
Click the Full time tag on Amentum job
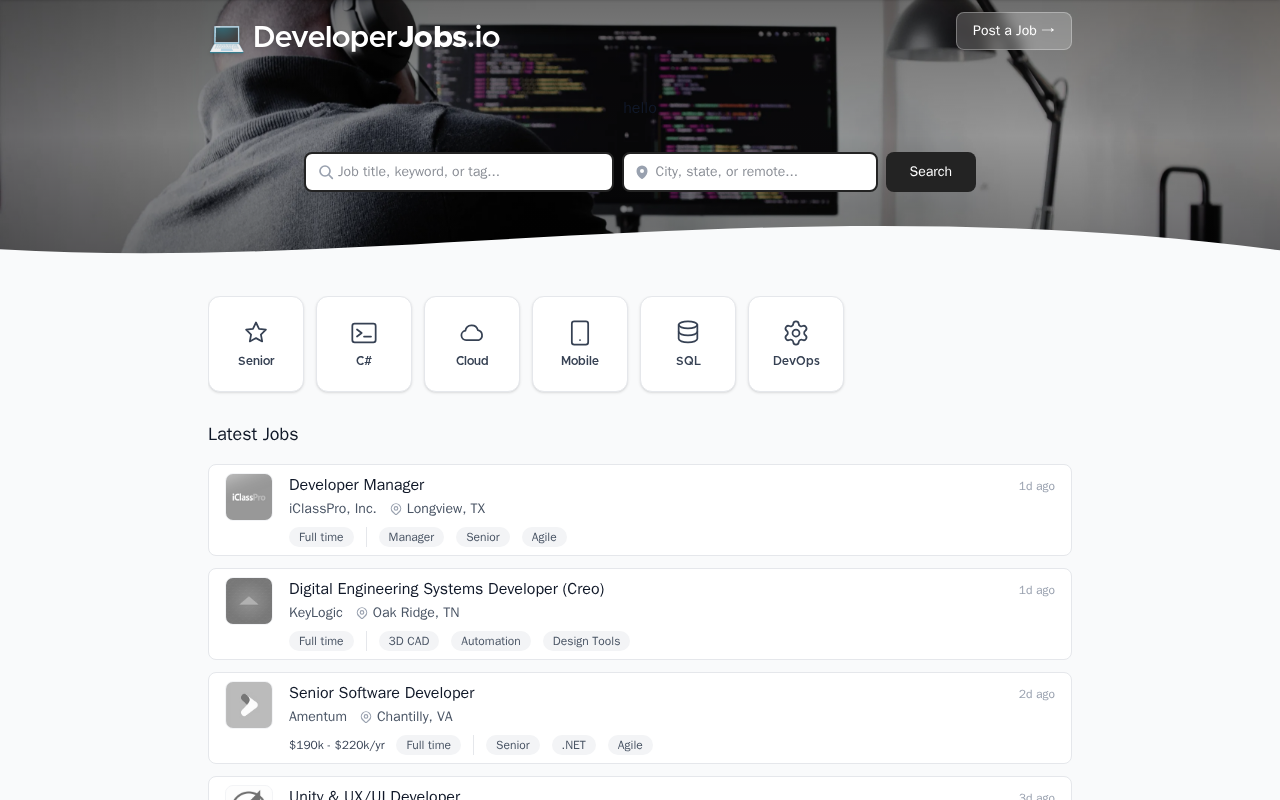[428, 745]
